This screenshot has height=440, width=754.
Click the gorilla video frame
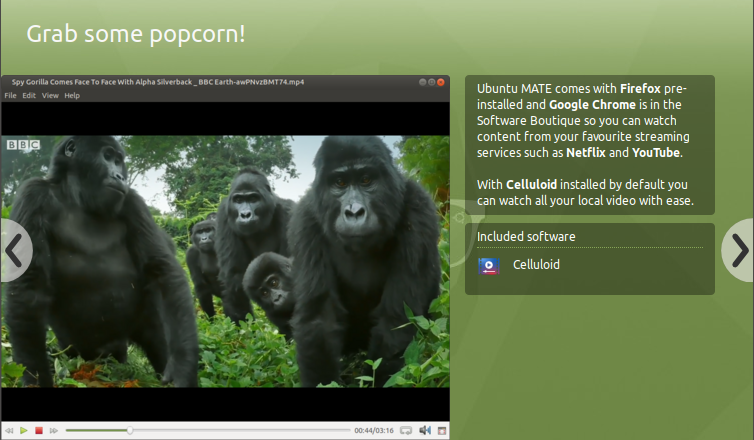(225, 260)
